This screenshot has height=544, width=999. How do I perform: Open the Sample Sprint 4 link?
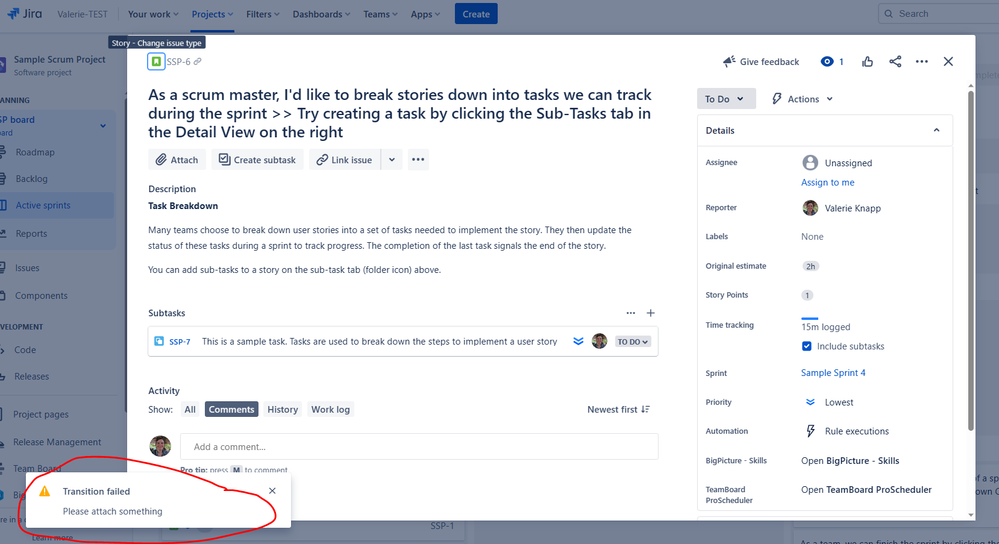coord(833,373)
